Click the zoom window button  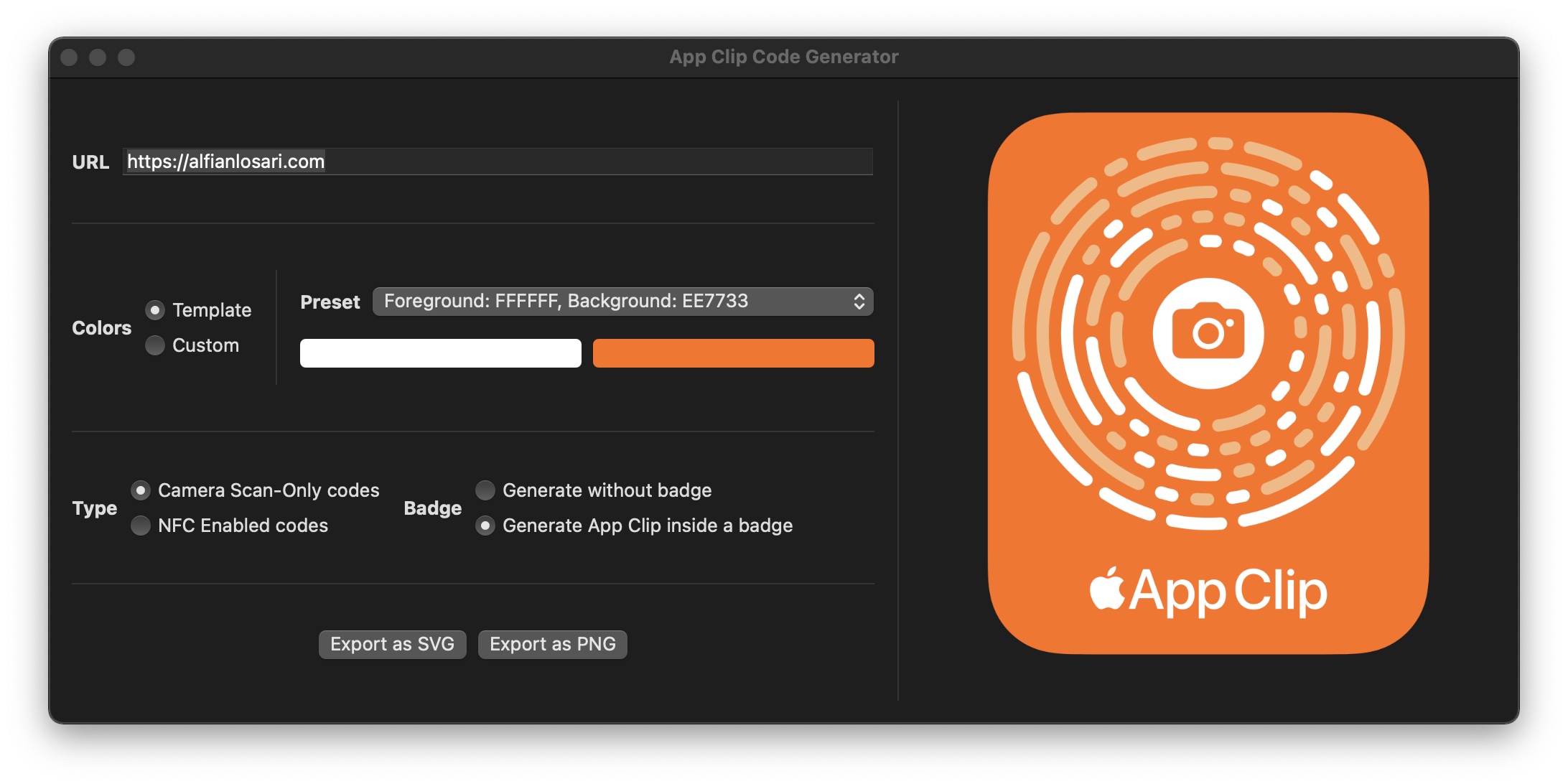126,57
